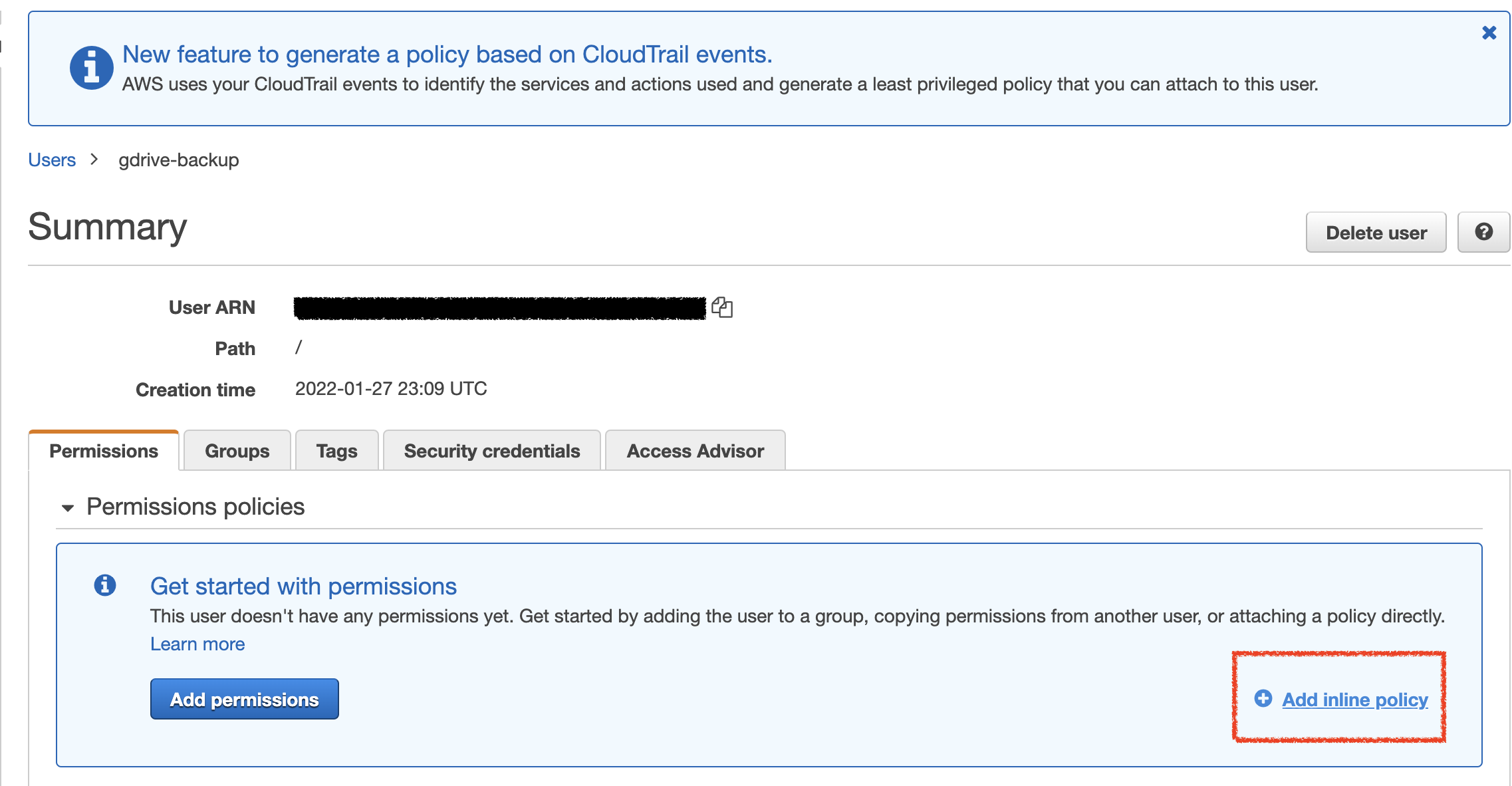Open the Groups tab
The image size is (1512, 786).
click(x=237, y=451)
